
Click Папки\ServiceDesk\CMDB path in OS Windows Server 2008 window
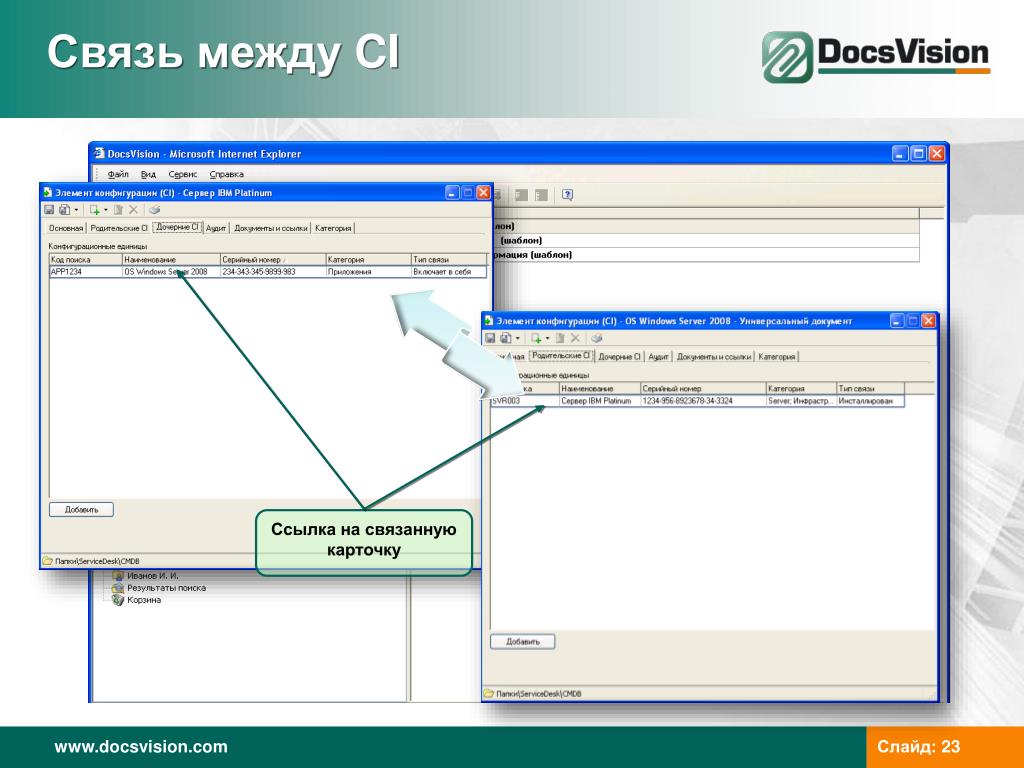tap(538, 694)
